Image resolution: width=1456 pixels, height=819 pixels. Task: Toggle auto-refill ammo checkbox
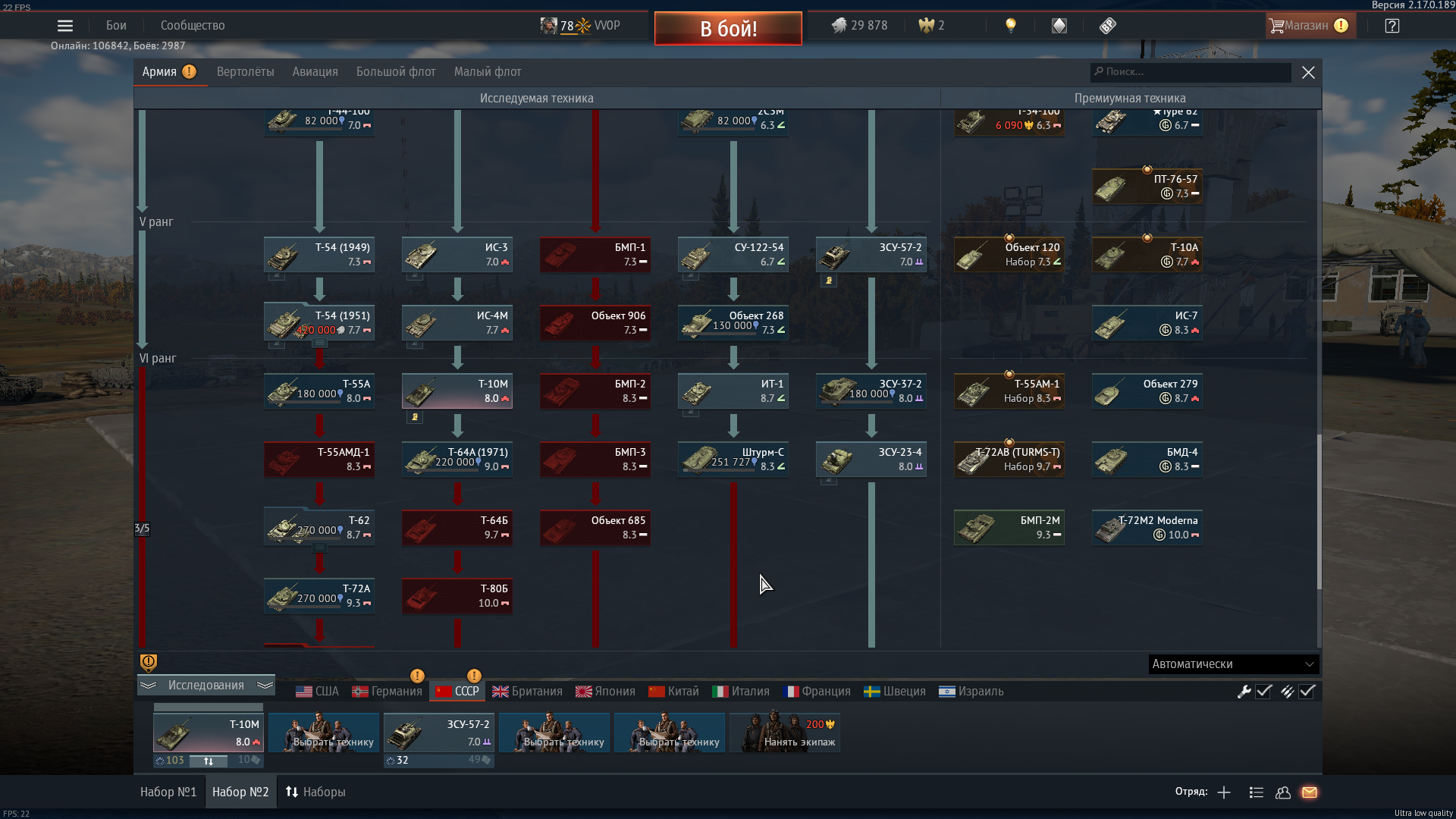[1307, 692]
